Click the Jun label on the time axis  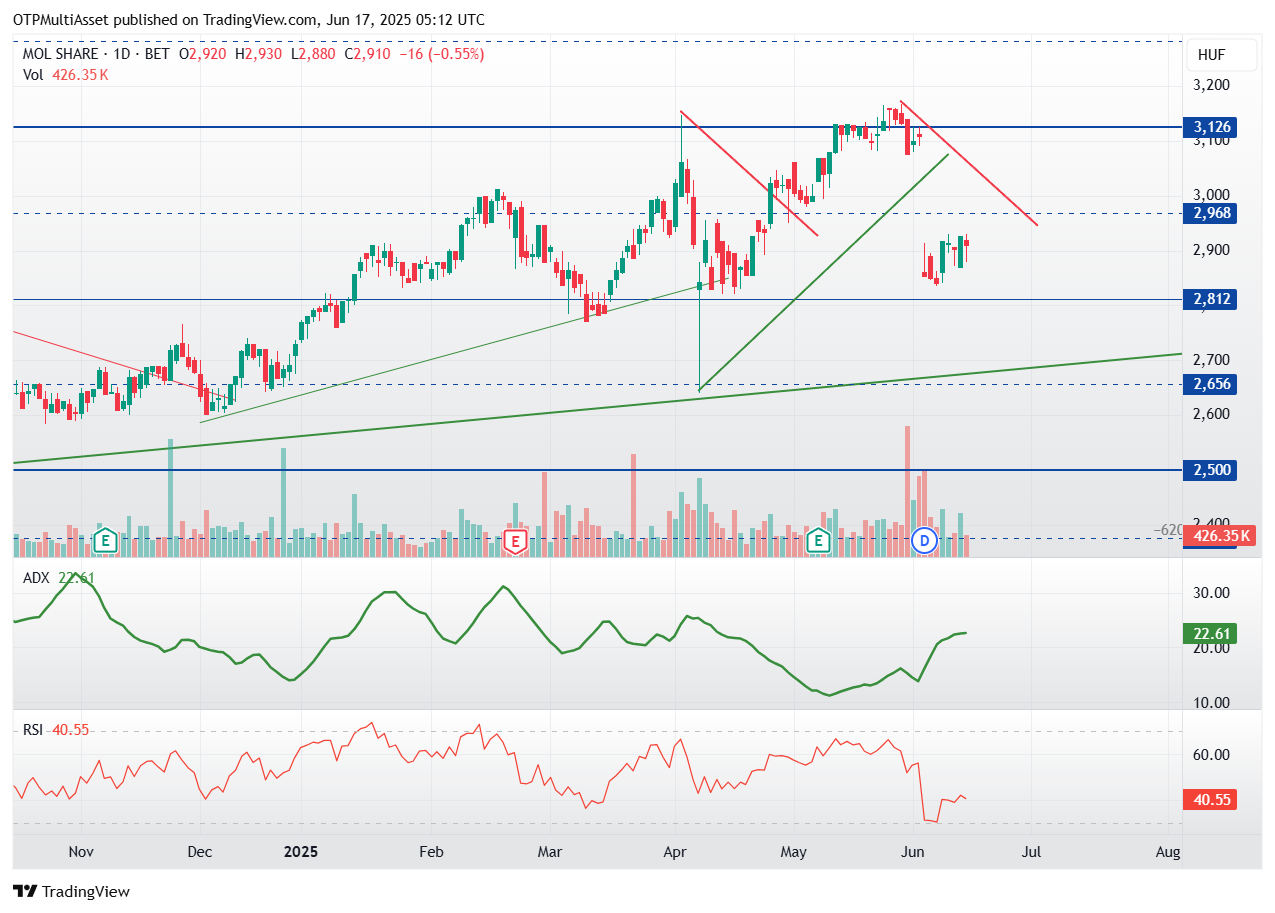(911, 852)
